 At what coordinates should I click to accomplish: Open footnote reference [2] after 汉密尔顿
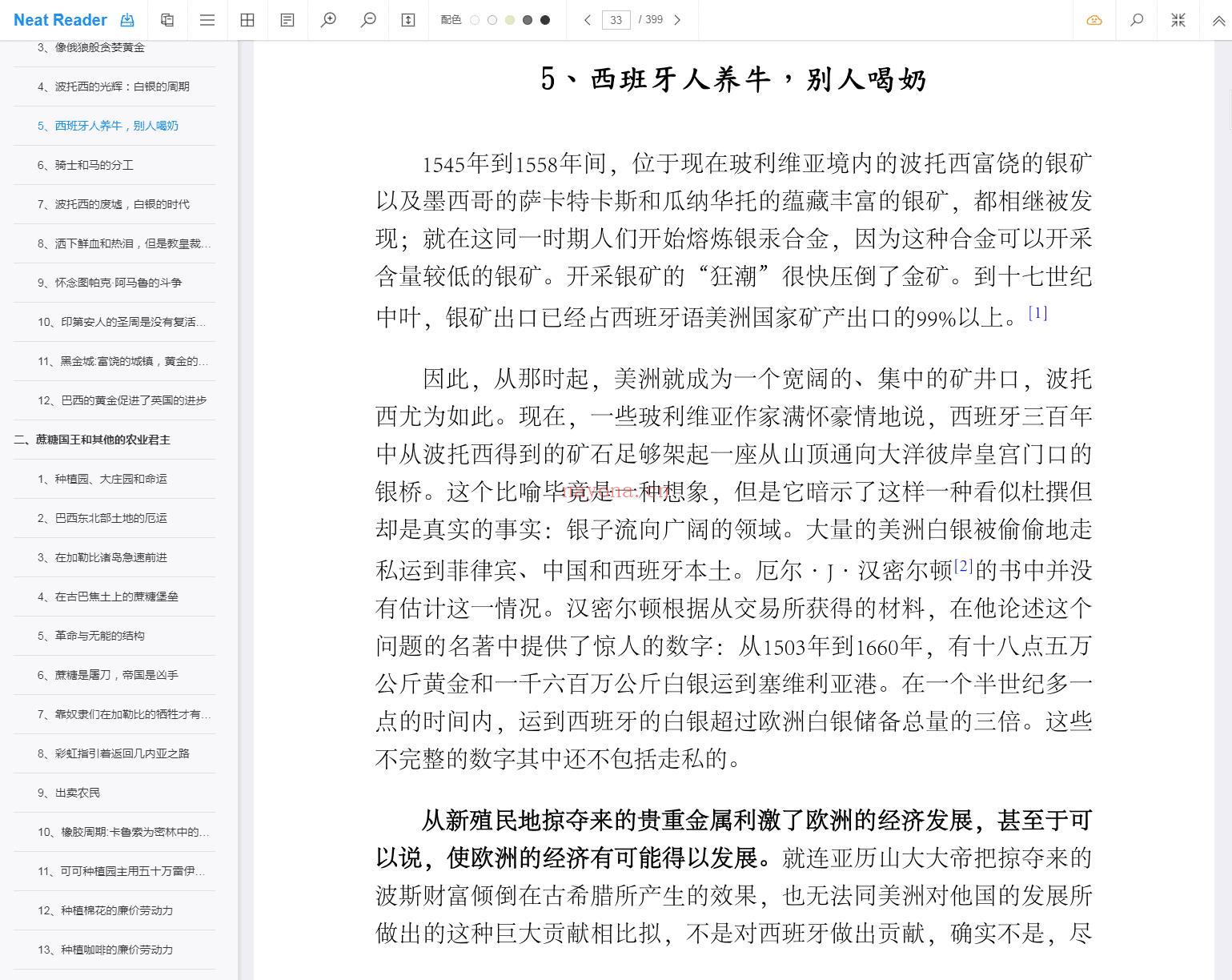click(x=963, y=566)
